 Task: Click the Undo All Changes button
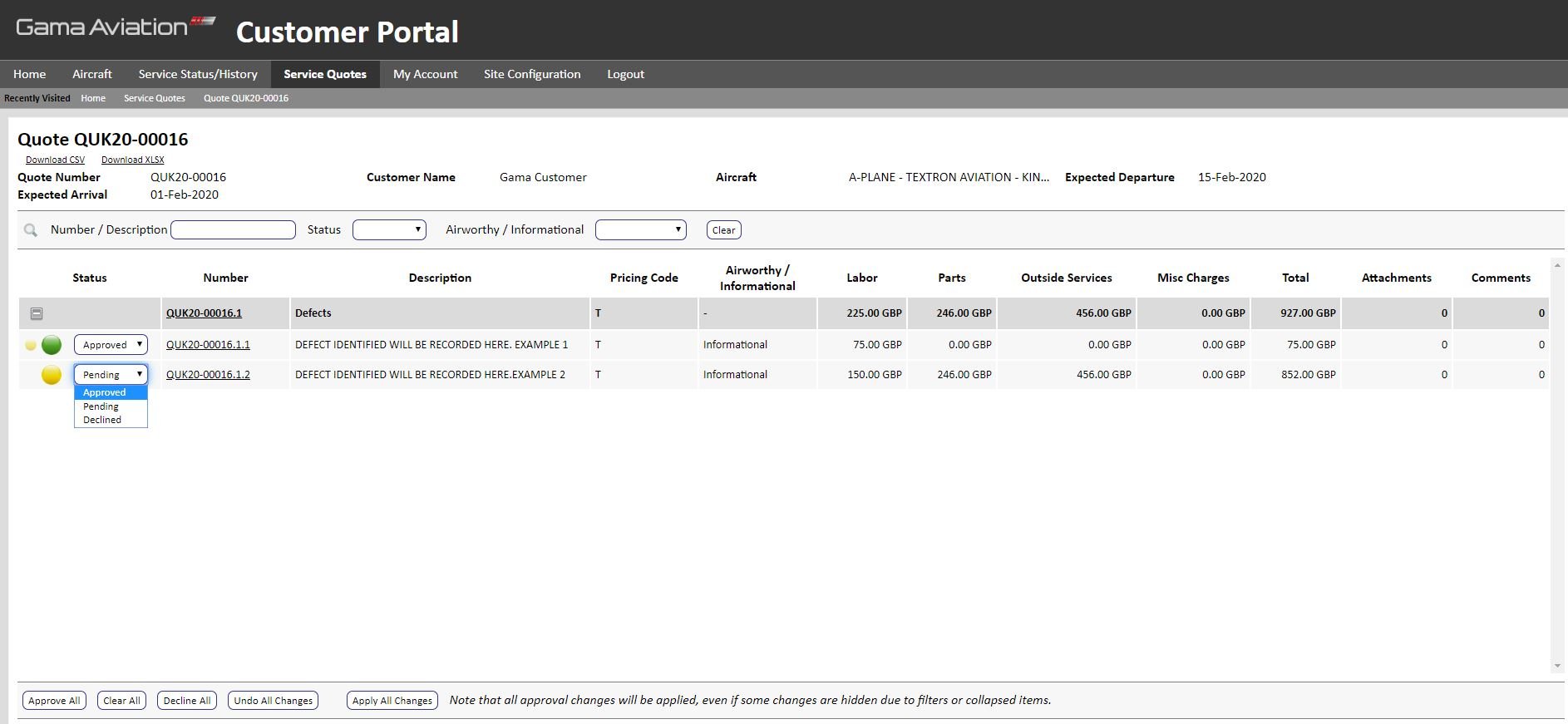(x=274, y=701)
